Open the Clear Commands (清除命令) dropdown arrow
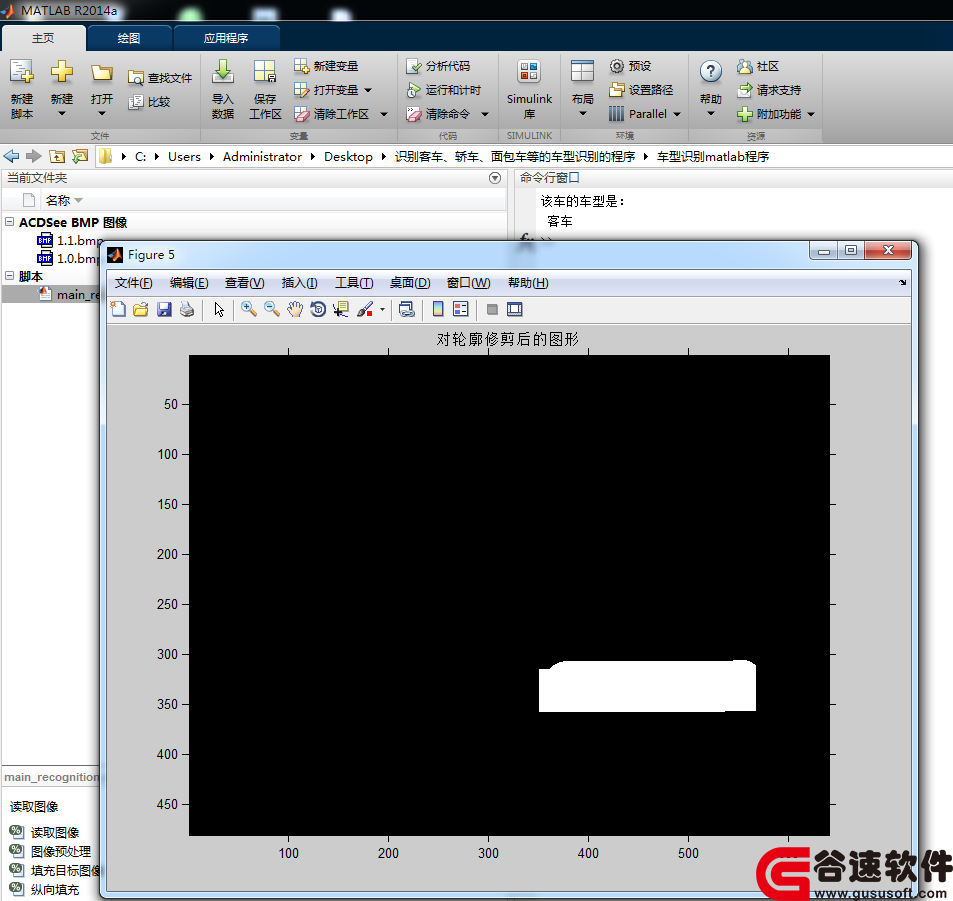 click(485, 114)
